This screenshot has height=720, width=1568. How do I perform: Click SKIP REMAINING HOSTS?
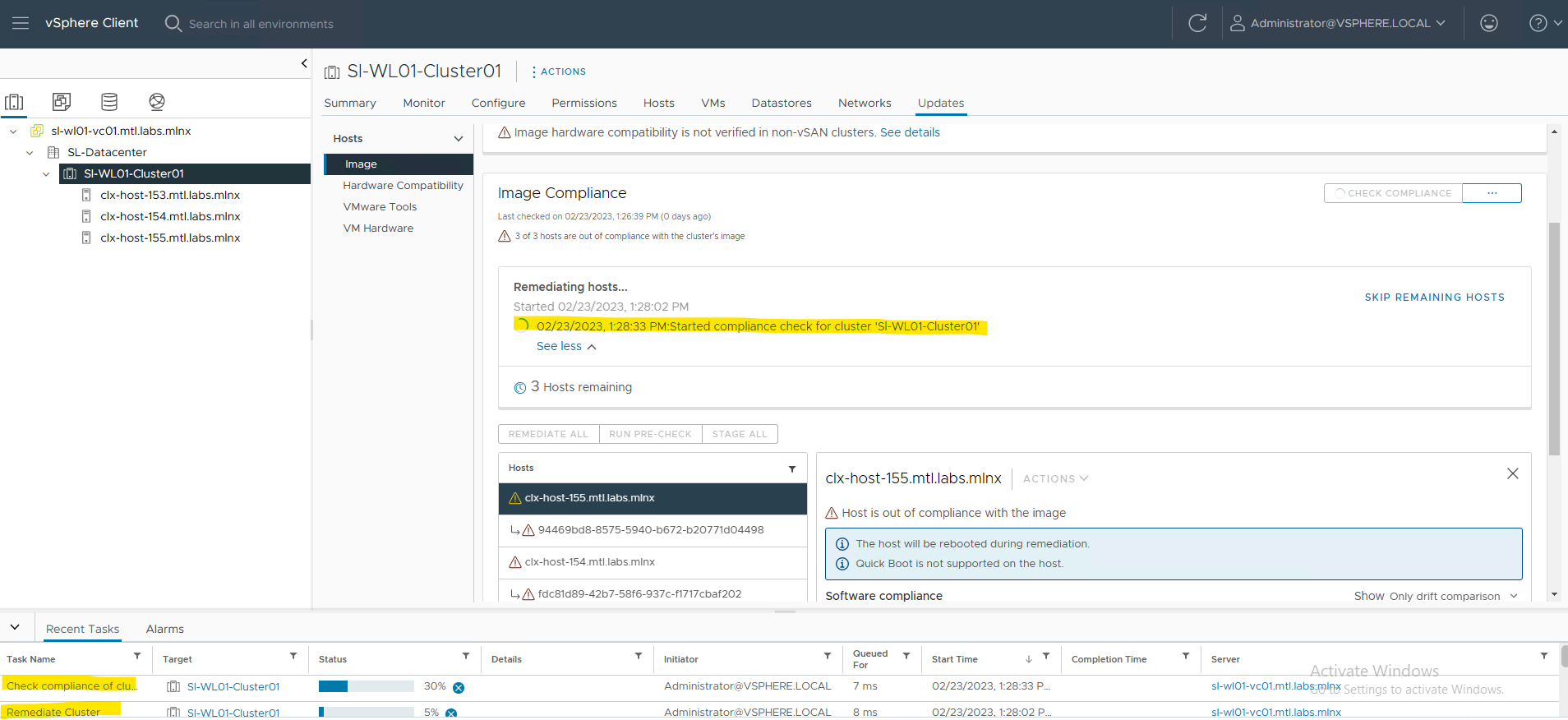pos(1435,298)
